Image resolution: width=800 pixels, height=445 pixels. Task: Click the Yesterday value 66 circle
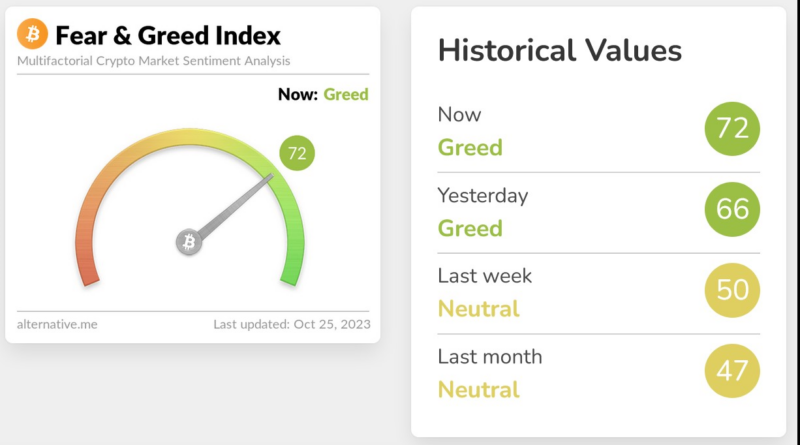coord(732,208)
